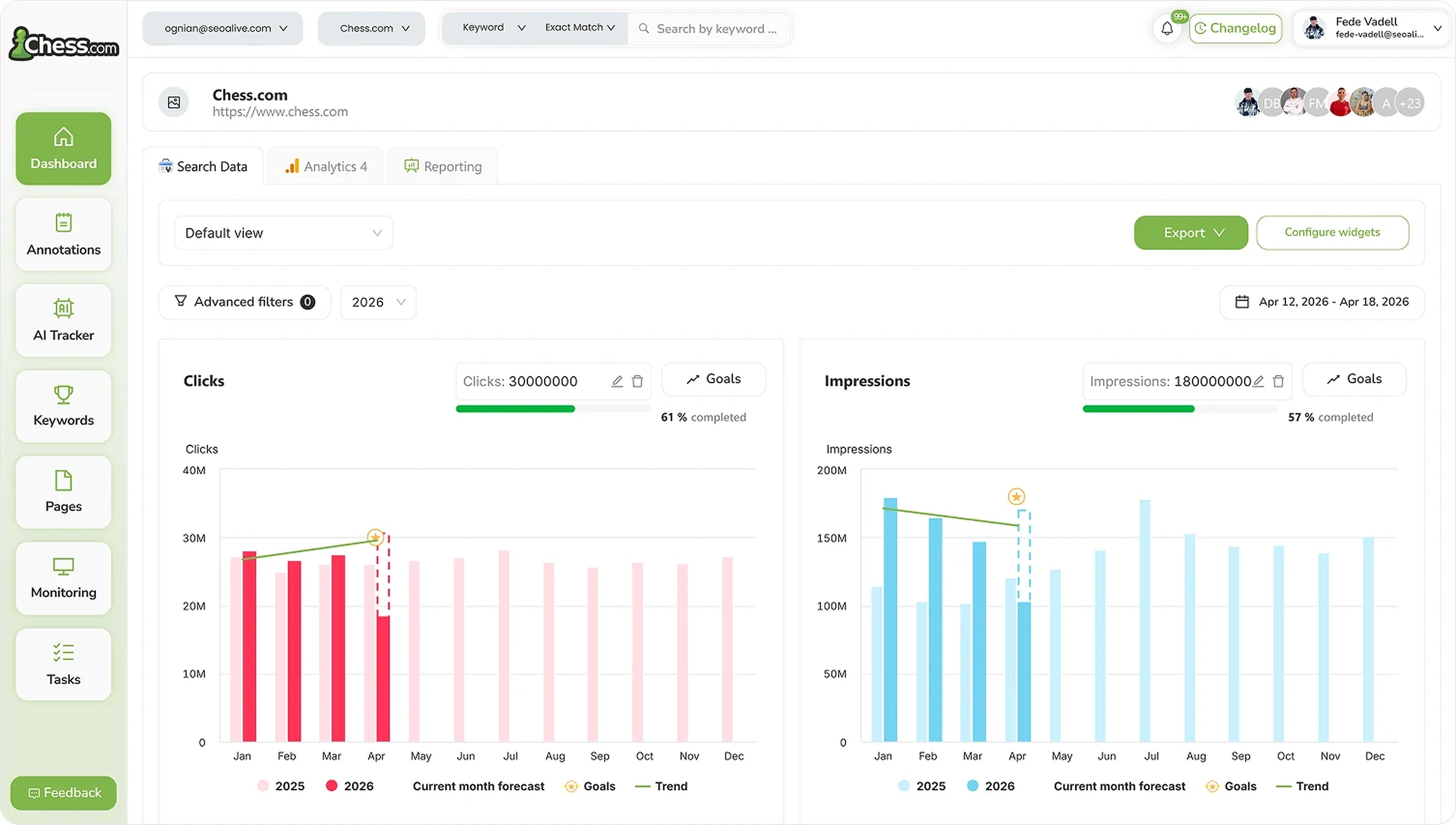Click Fede Vadell profile avatar

1314,29
